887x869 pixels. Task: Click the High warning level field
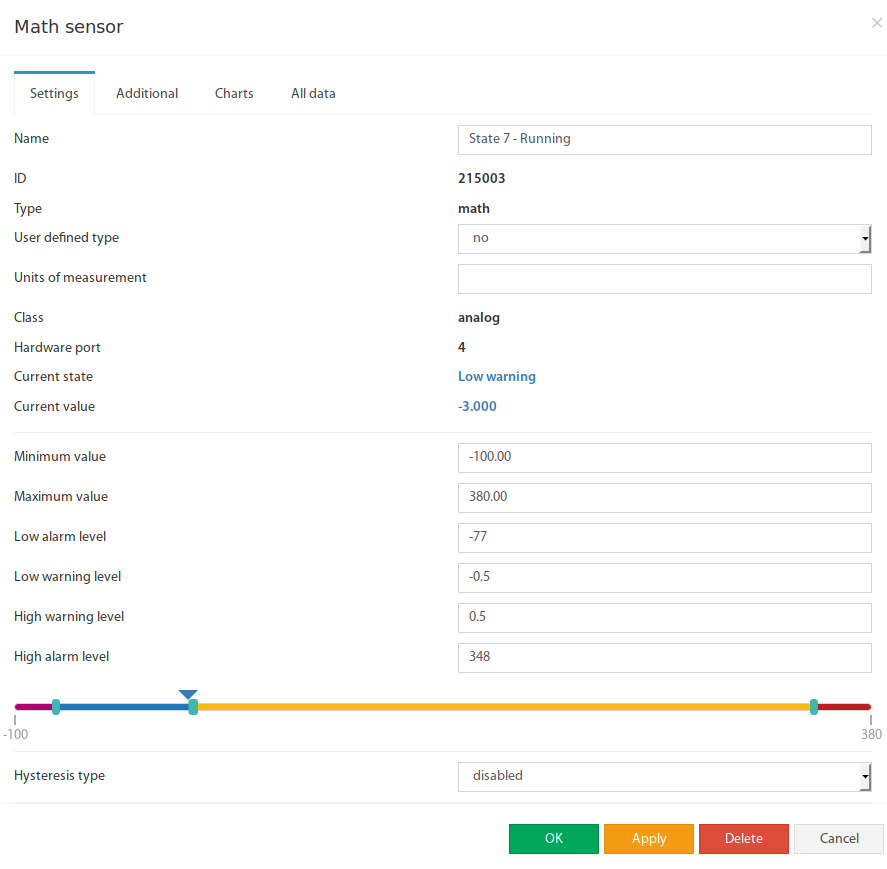pos(665,618)
